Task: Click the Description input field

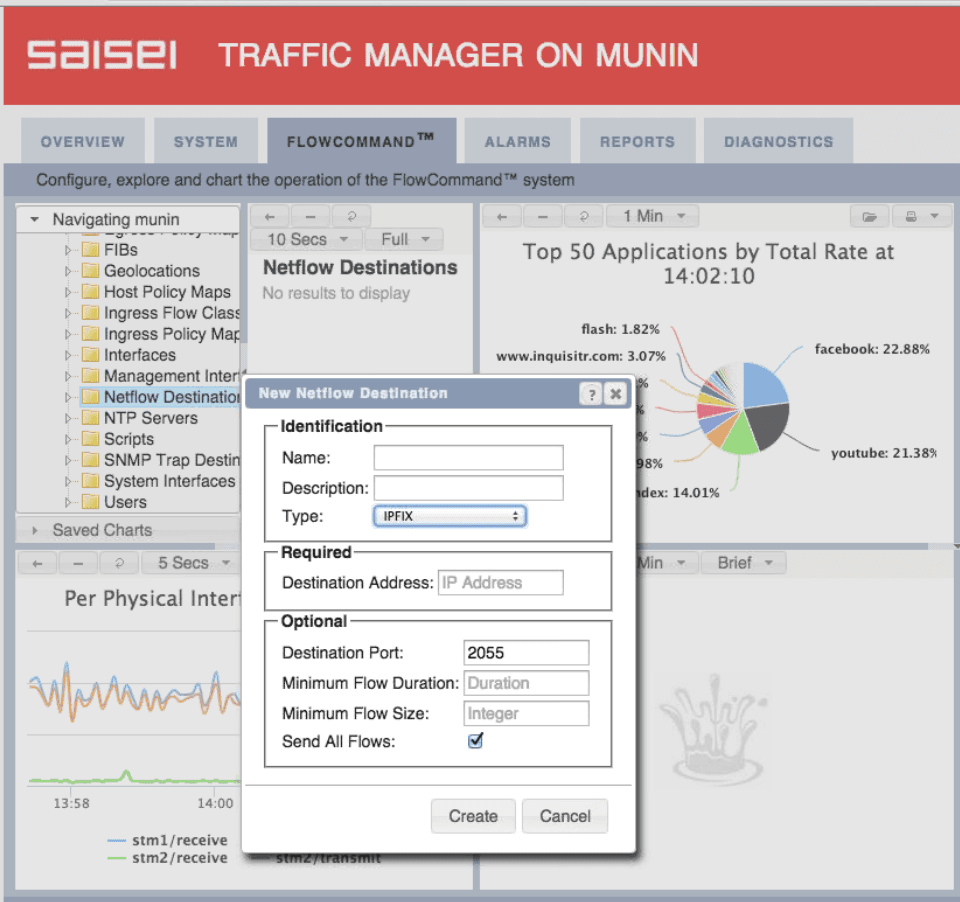Action: pos(468,488)
